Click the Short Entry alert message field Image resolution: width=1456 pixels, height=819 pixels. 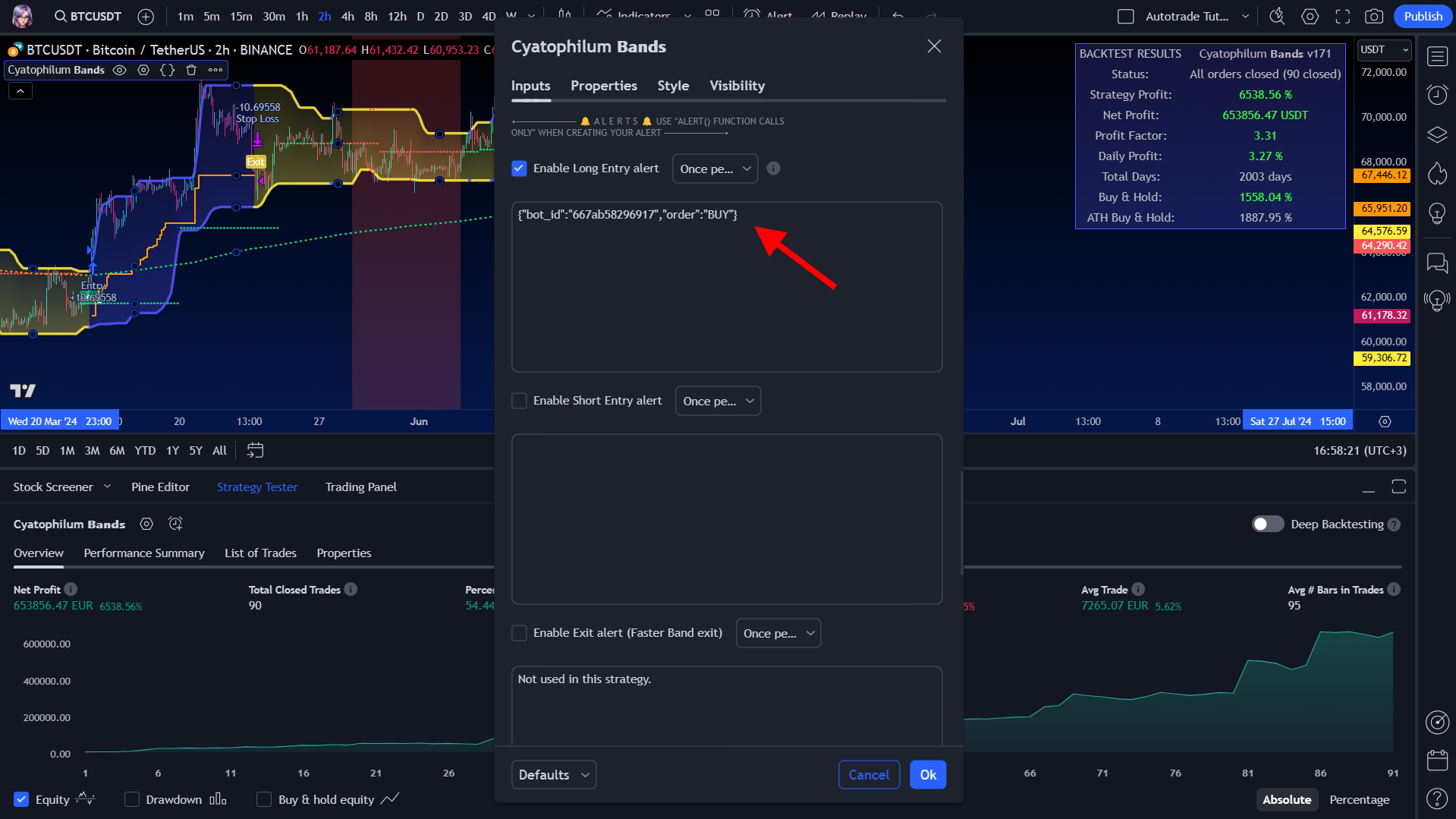(x=727, y=519)
